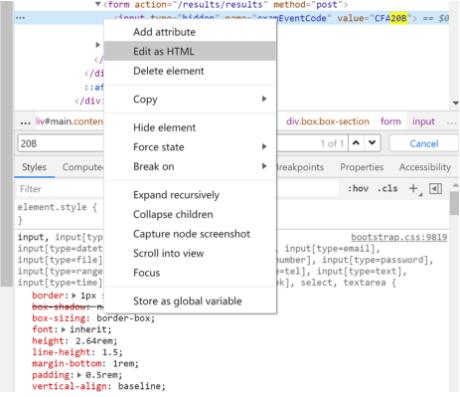Open the Accessibility tab
This screenshot has width=460, height=397.
tap(425, 167)
